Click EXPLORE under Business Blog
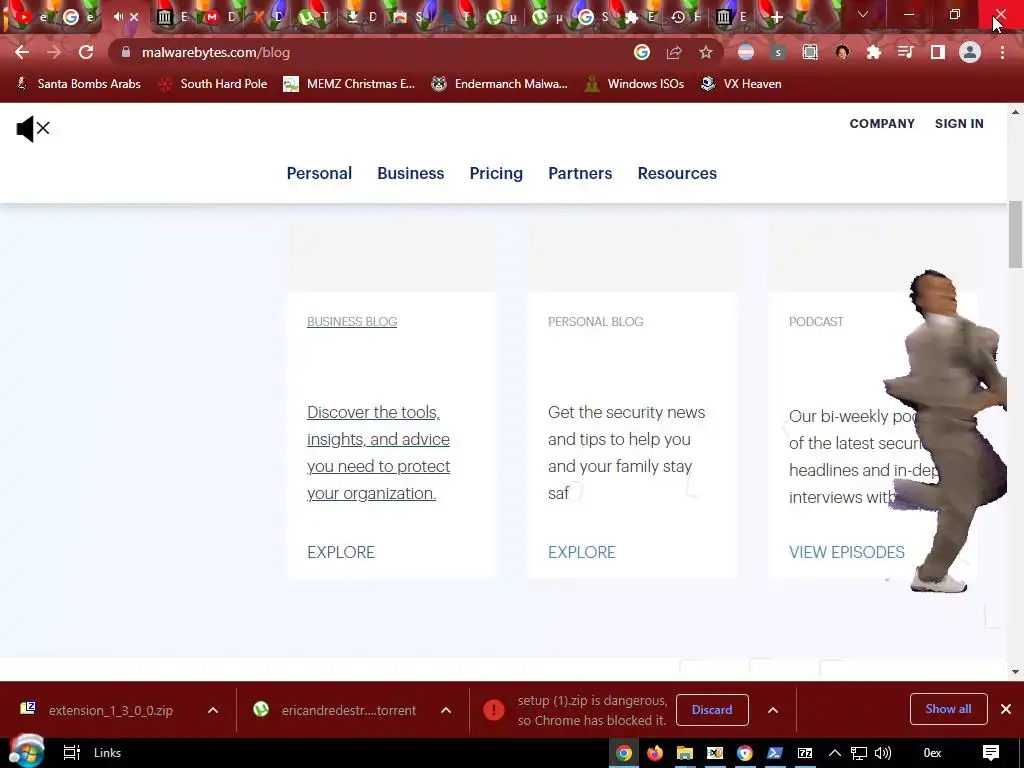 [341, 552]
